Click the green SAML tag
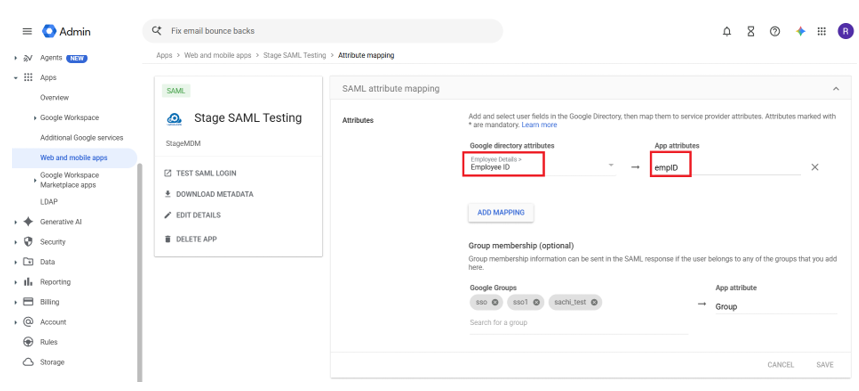859x391 pixels. click(176, 91)
